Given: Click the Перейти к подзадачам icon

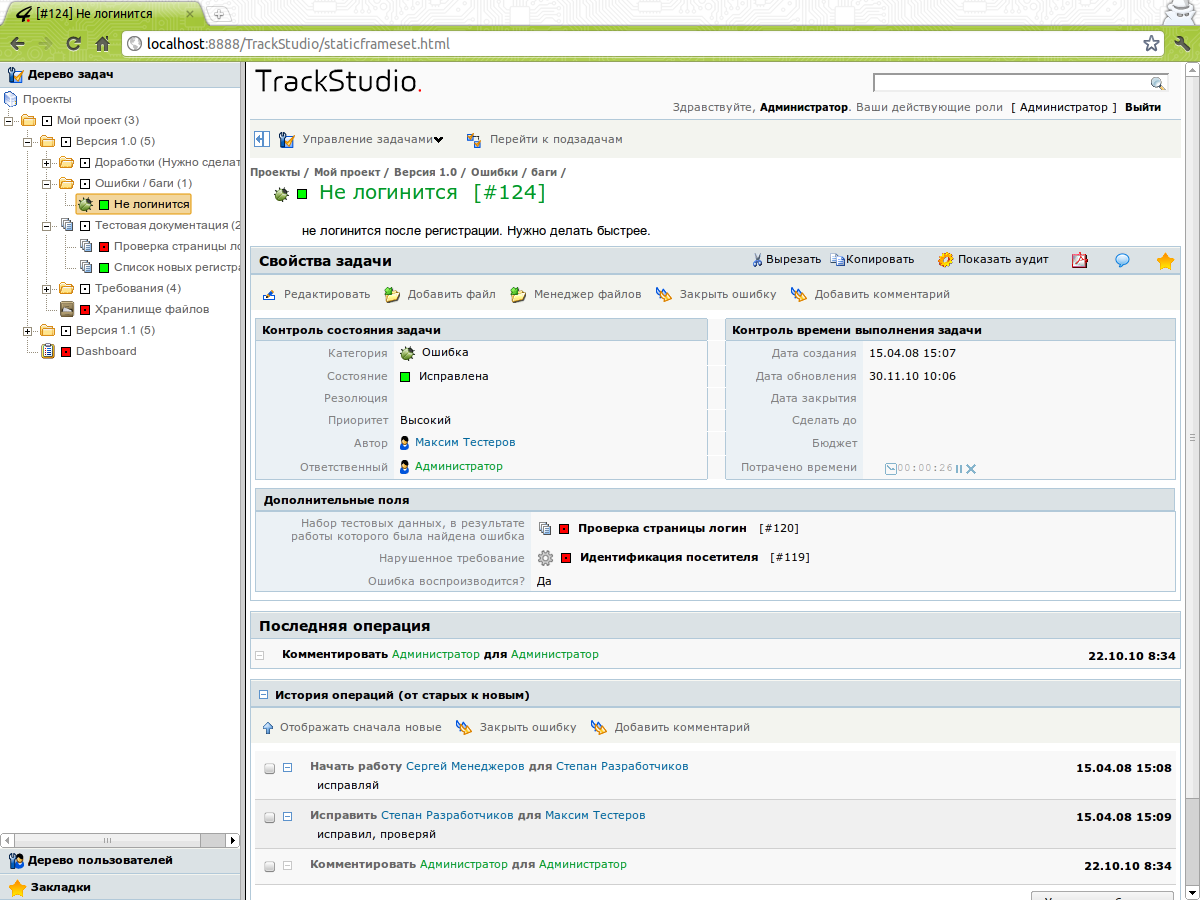Looking at the screenshot, I should (x=474, y=140).
